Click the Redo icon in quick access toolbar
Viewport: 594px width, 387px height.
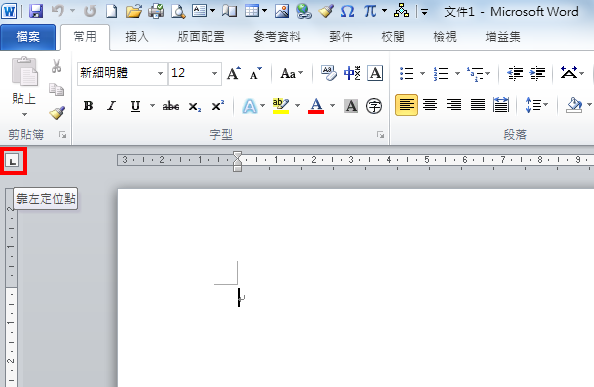point(90,11)
